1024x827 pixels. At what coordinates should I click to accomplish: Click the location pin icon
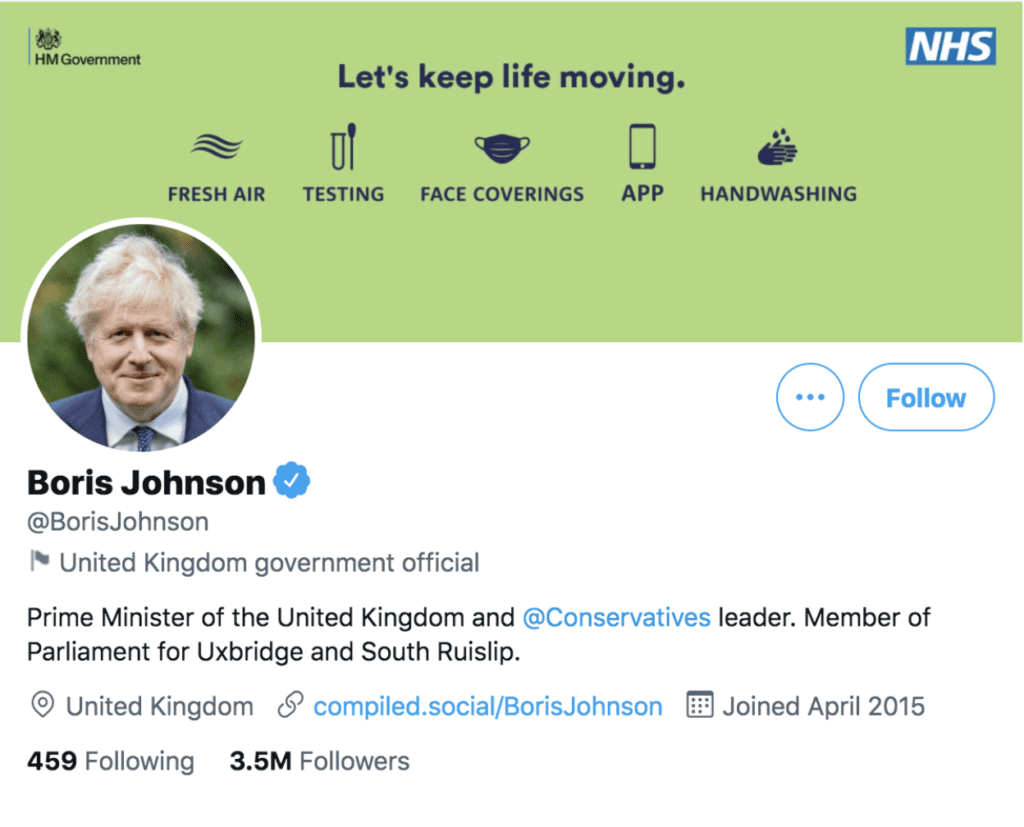(x=42, y=706)
